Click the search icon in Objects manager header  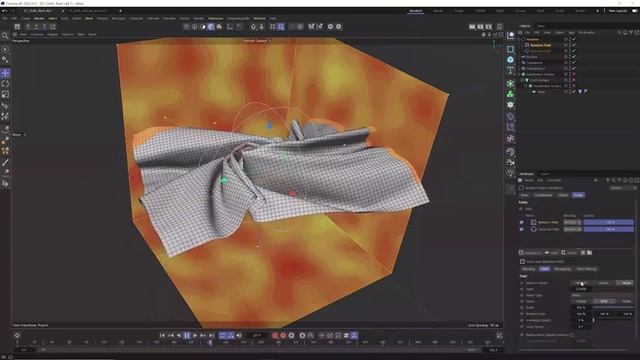[619, 32]
